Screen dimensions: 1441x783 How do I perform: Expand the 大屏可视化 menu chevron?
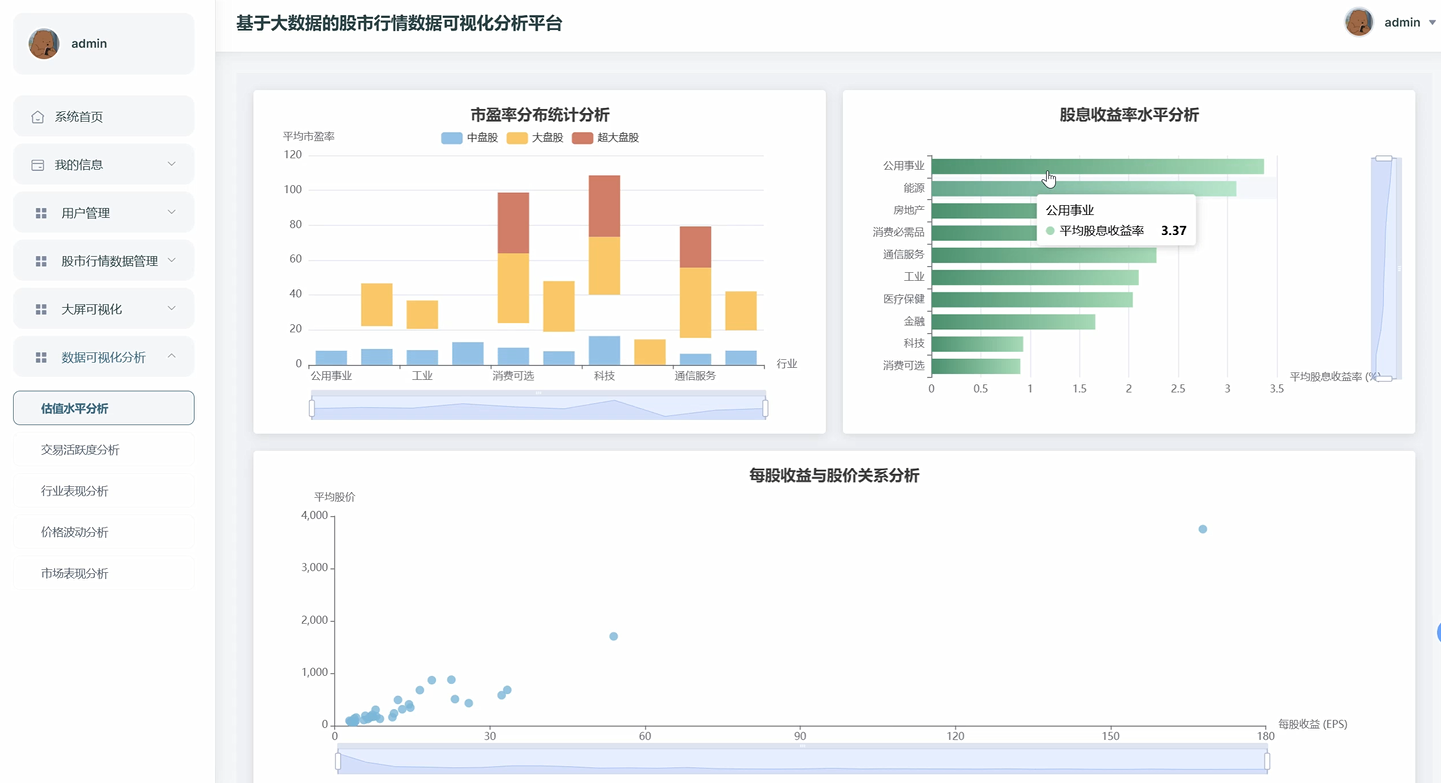coord(171,308)
